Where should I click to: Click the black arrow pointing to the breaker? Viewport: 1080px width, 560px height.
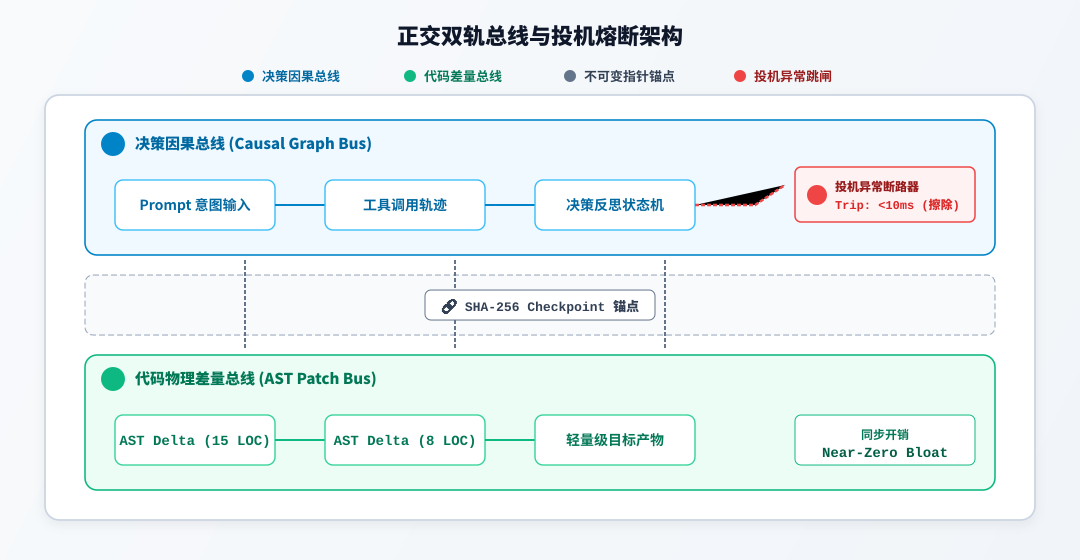740,196
